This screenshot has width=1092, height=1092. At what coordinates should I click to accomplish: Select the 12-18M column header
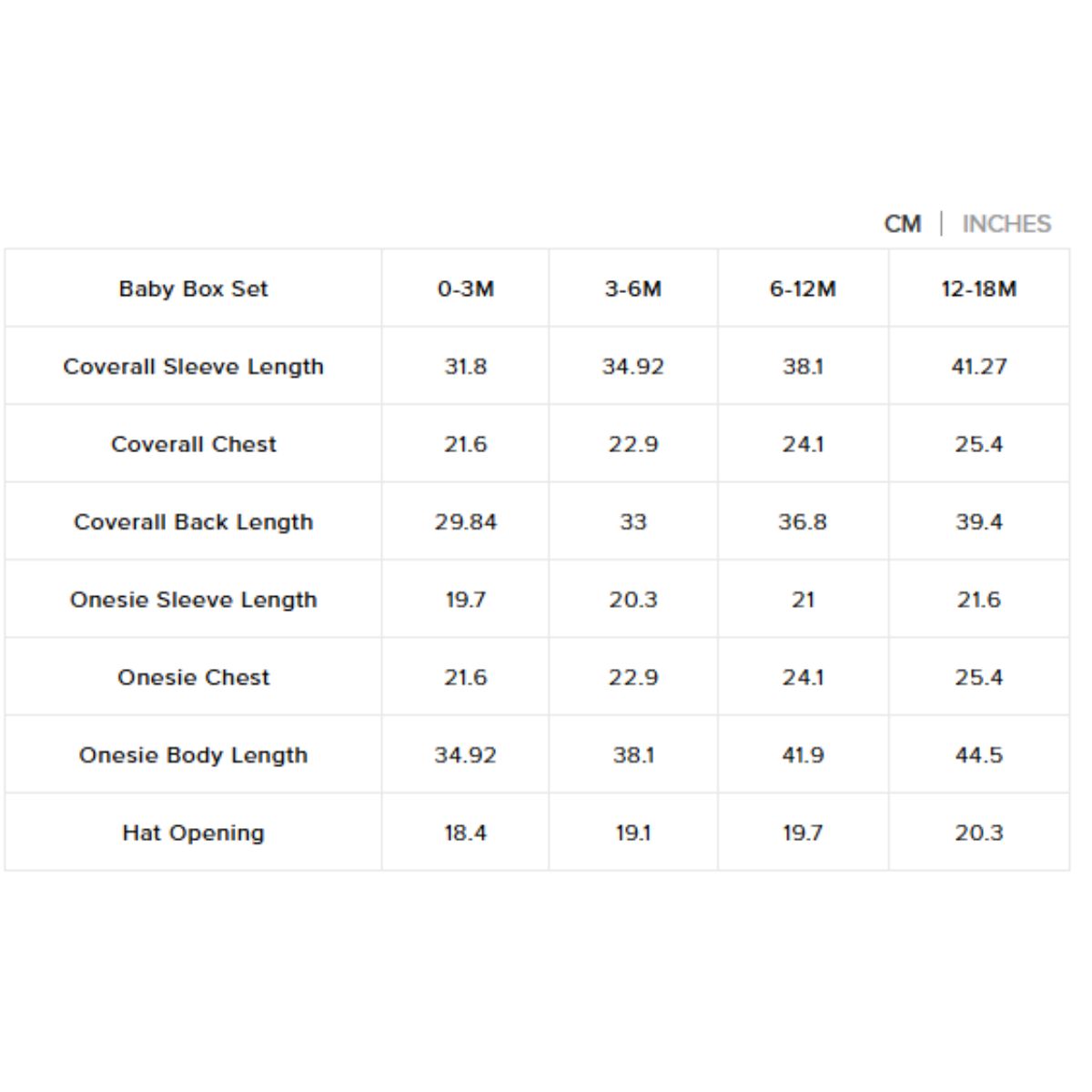(x=979, y=288)
